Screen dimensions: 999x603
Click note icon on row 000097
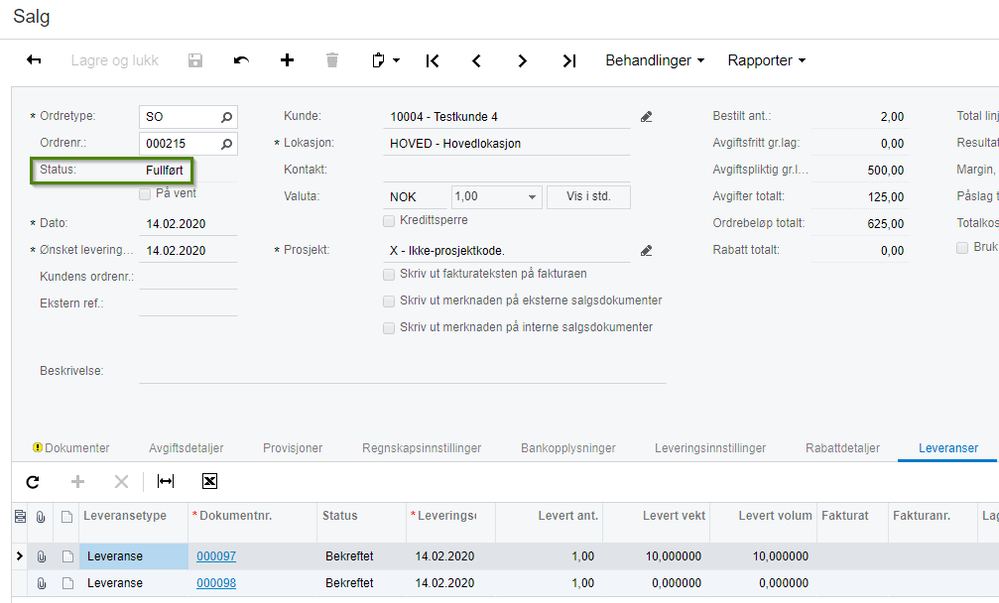[x=68, y=557]
